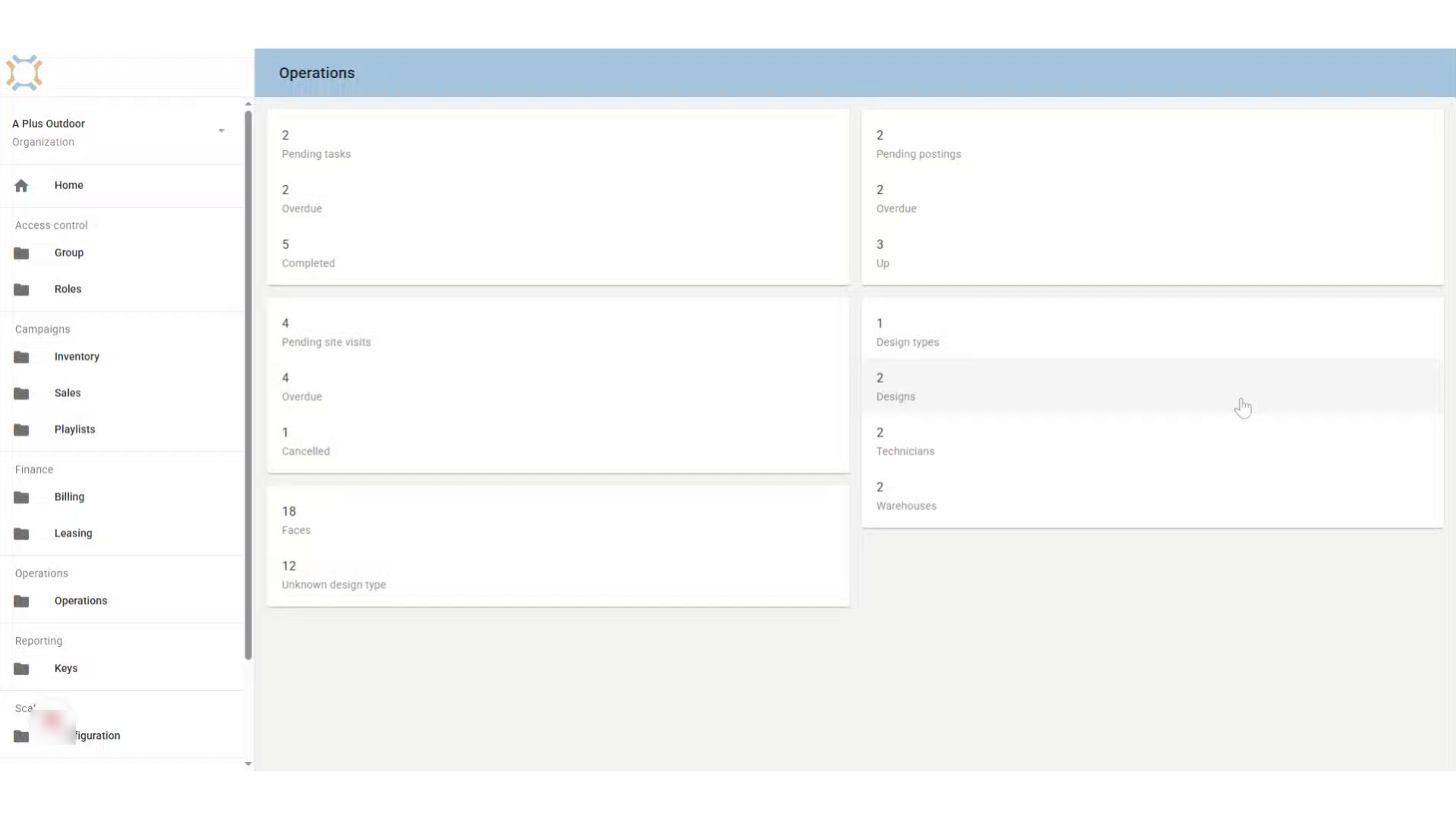Click sidebar scroll up arrow
The image size is (1456, 819).
[248, 104]
